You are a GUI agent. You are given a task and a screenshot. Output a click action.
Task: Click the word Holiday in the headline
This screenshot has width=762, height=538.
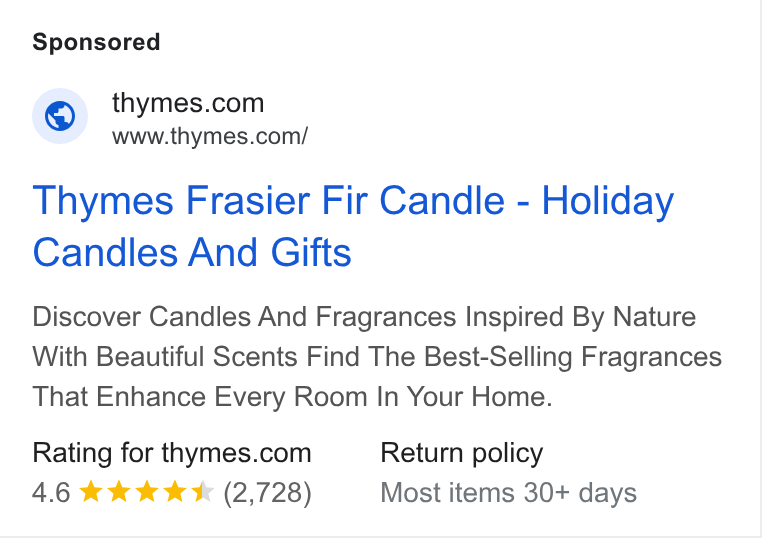608,201
